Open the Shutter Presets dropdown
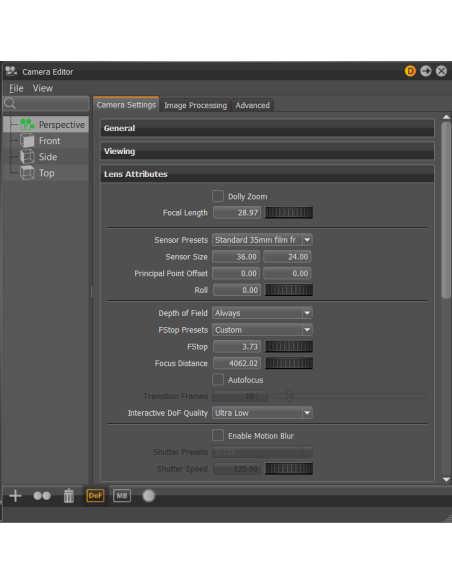The image size is (452, 584). (262, 452)
